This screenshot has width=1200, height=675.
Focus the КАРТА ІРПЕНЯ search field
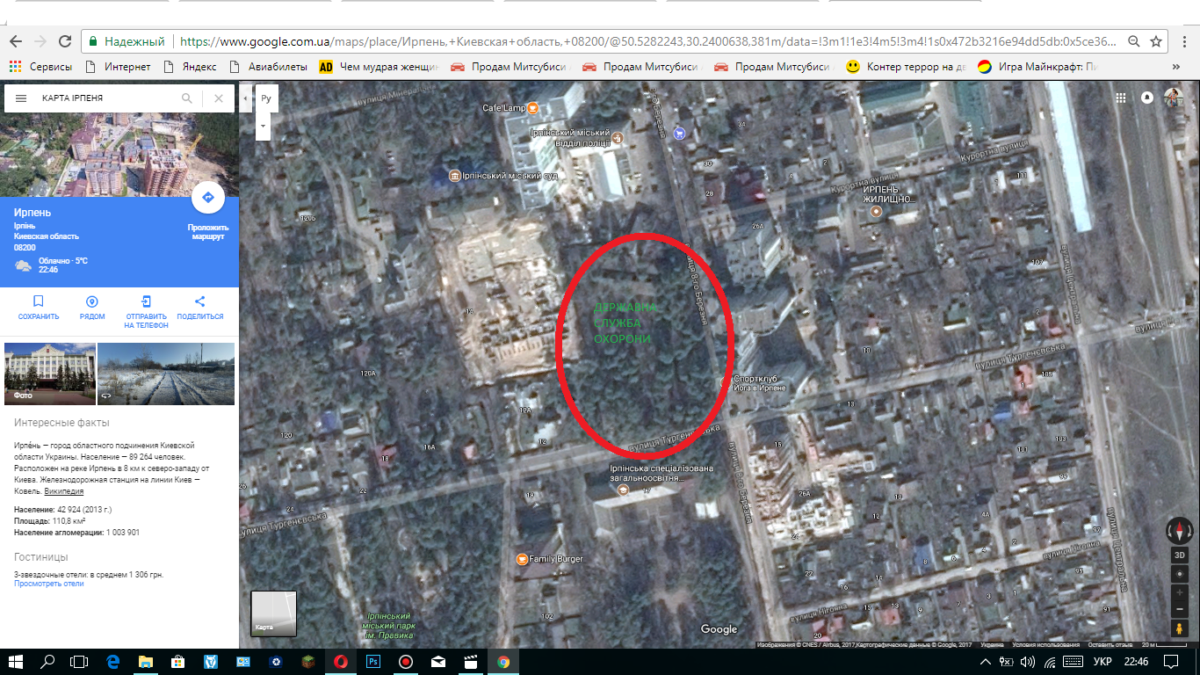tap(106, 99)
